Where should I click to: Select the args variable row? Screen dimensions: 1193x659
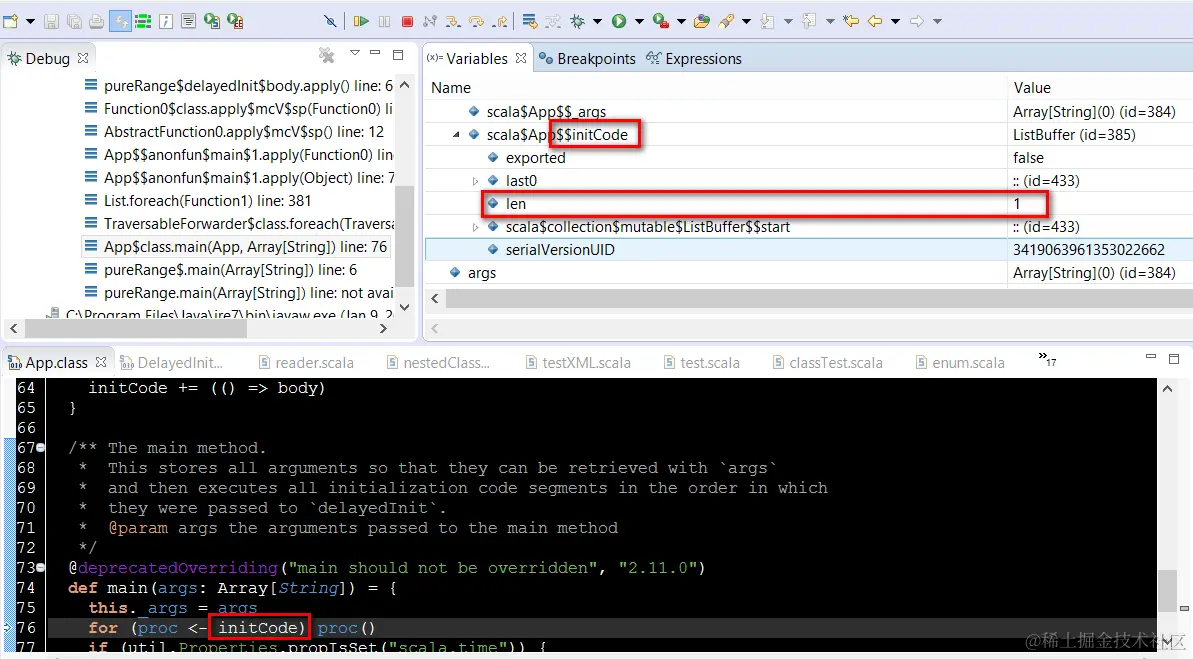809,272
